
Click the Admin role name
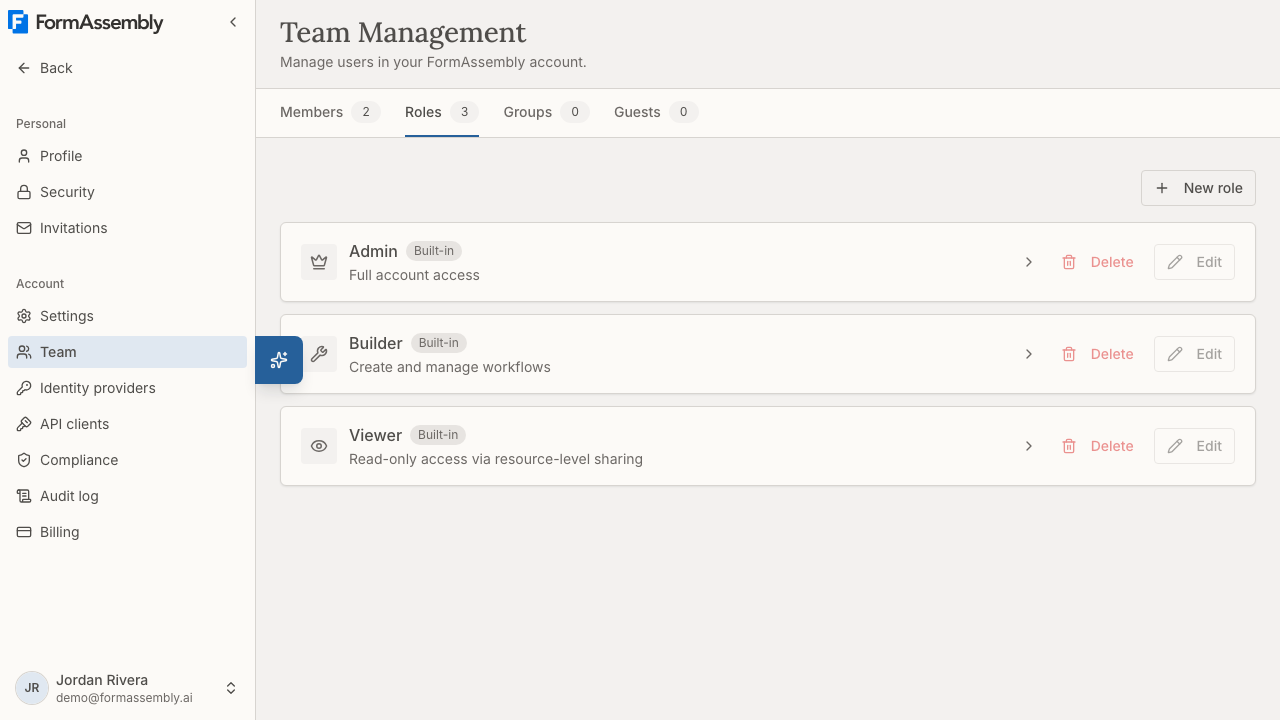click(373, 251)
